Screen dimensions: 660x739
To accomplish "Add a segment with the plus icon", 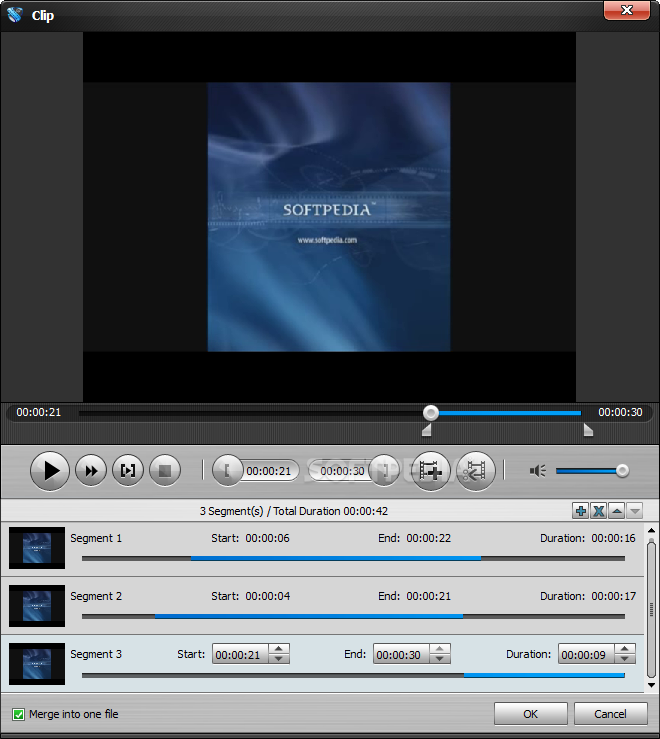I will click(580, 511).
